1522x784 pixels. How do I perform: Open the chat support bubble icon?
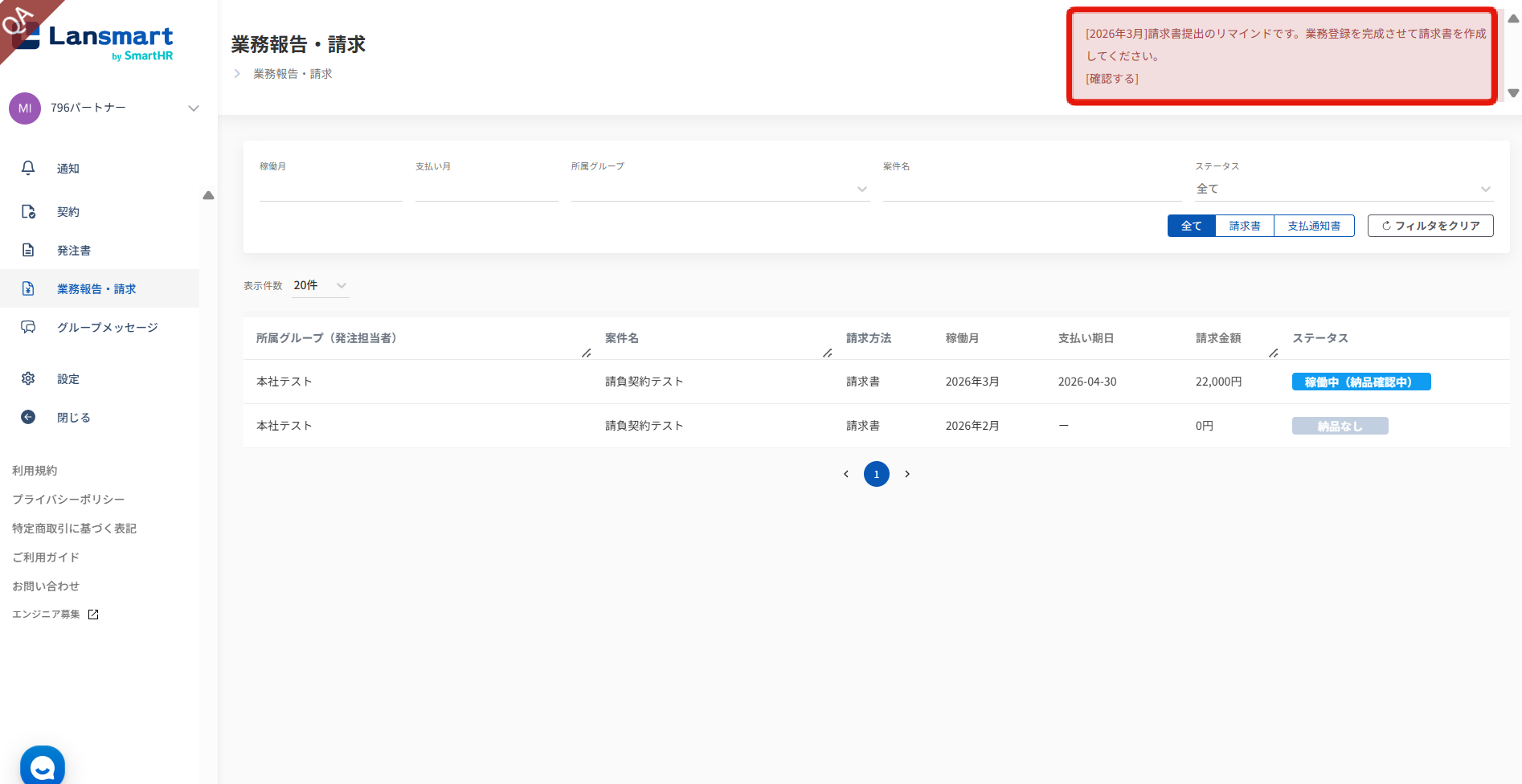(x=43, y=766)
